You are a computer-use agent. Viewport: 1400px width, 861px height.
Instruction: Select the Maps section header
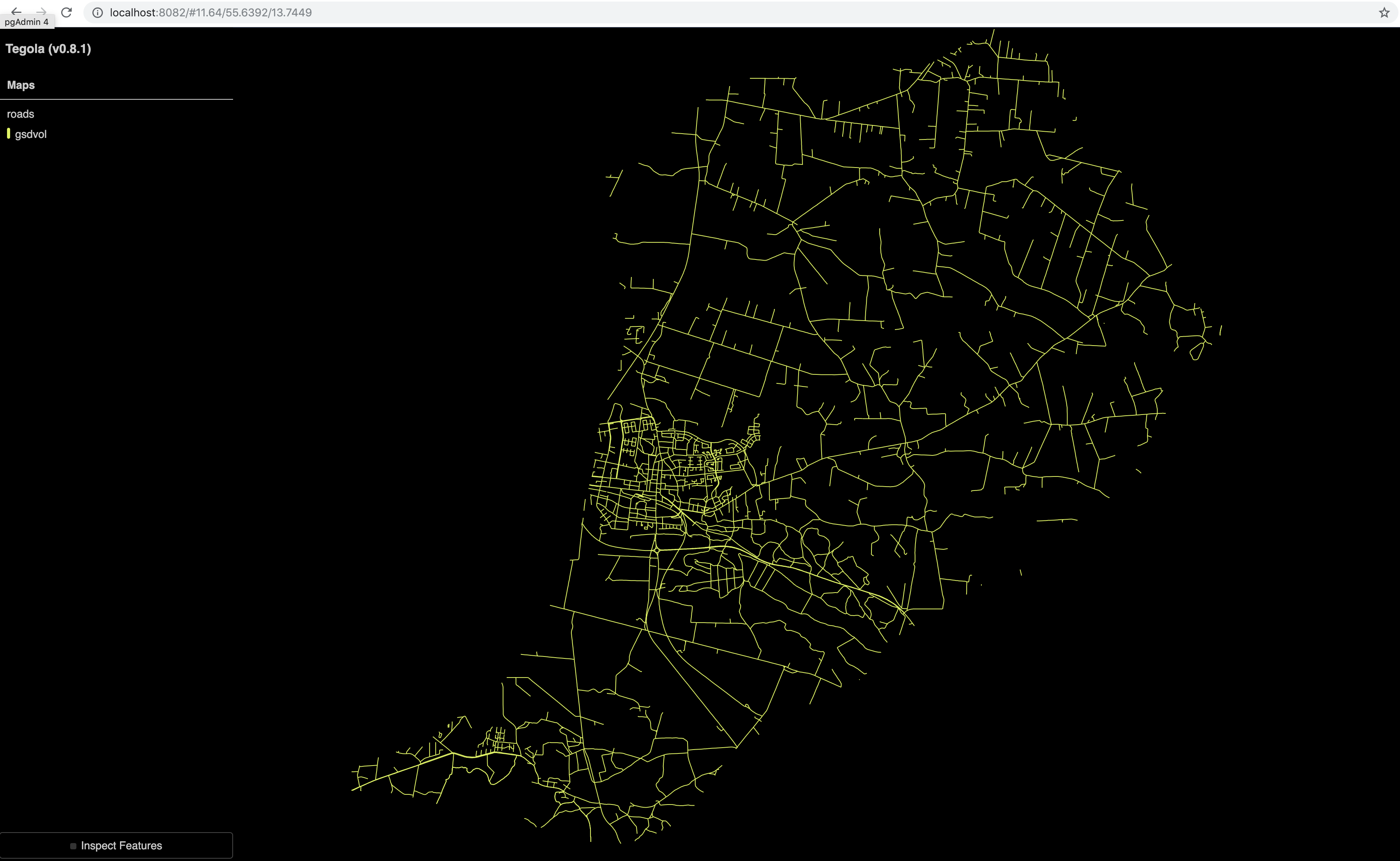pyautogui.click(x=21, y=85)
